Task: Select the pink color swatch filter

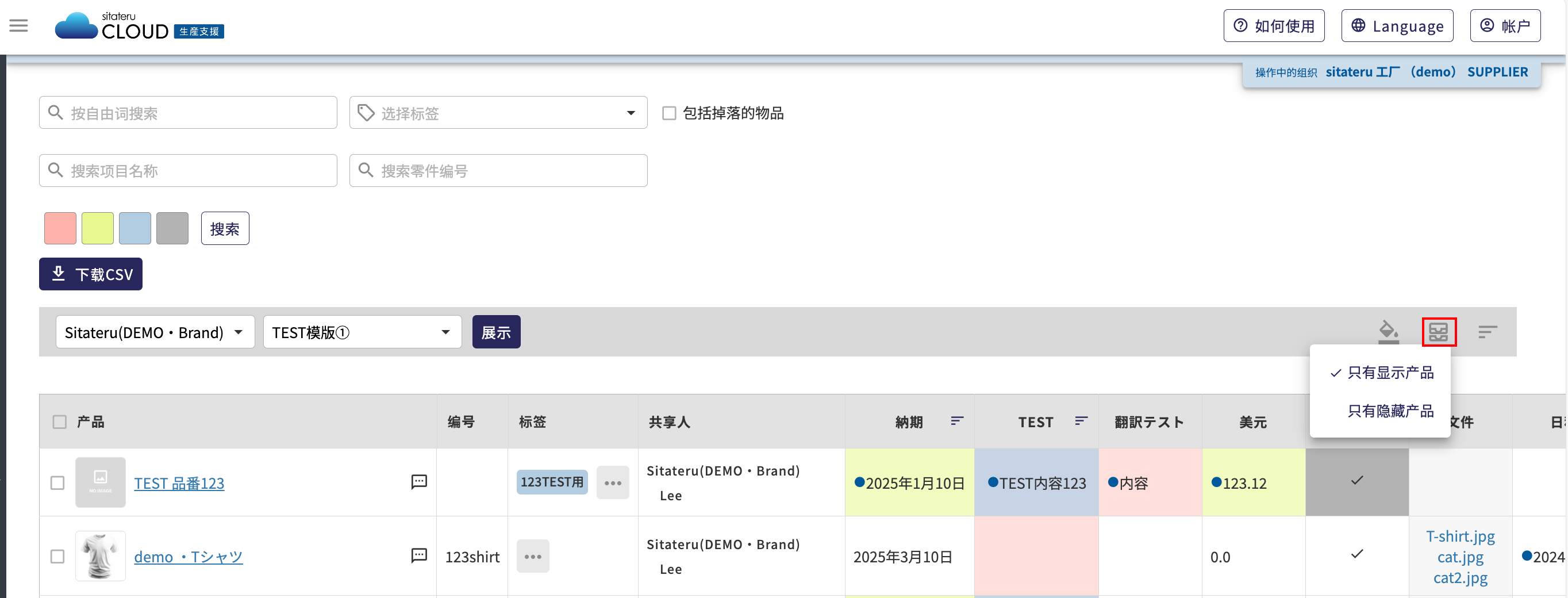Action: pos(60,228)
